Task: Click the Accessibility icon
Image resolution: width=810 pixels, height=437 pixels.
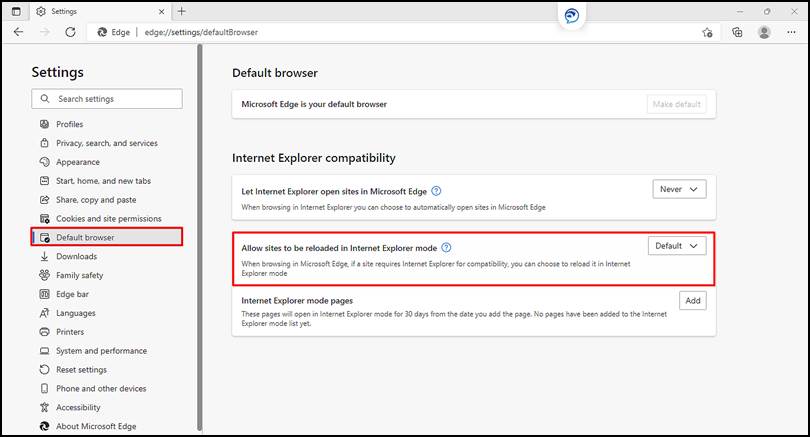Action: coord(44,407)
